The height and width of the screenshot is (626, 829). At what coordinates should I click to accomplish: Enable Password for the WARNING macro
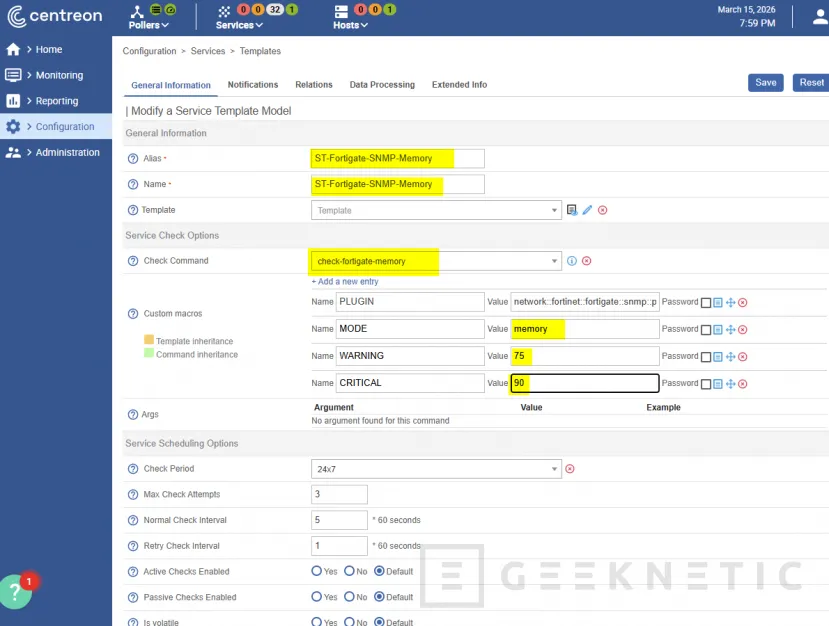click(x=706, y=355)
